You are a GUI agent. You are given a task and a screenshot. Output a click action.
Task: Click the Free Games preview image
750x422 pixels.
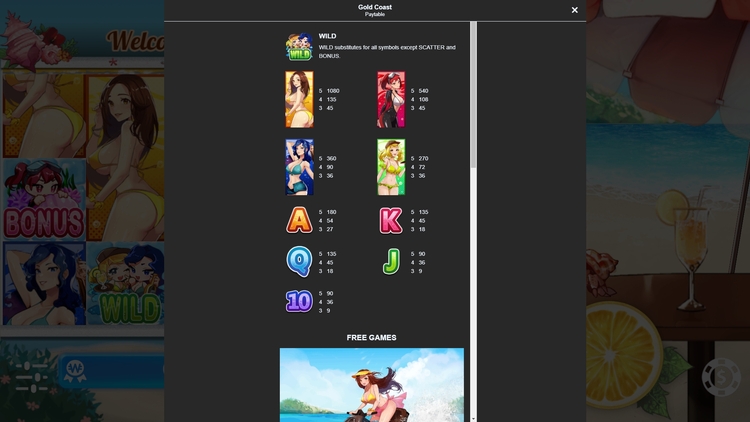click(371, 384)
